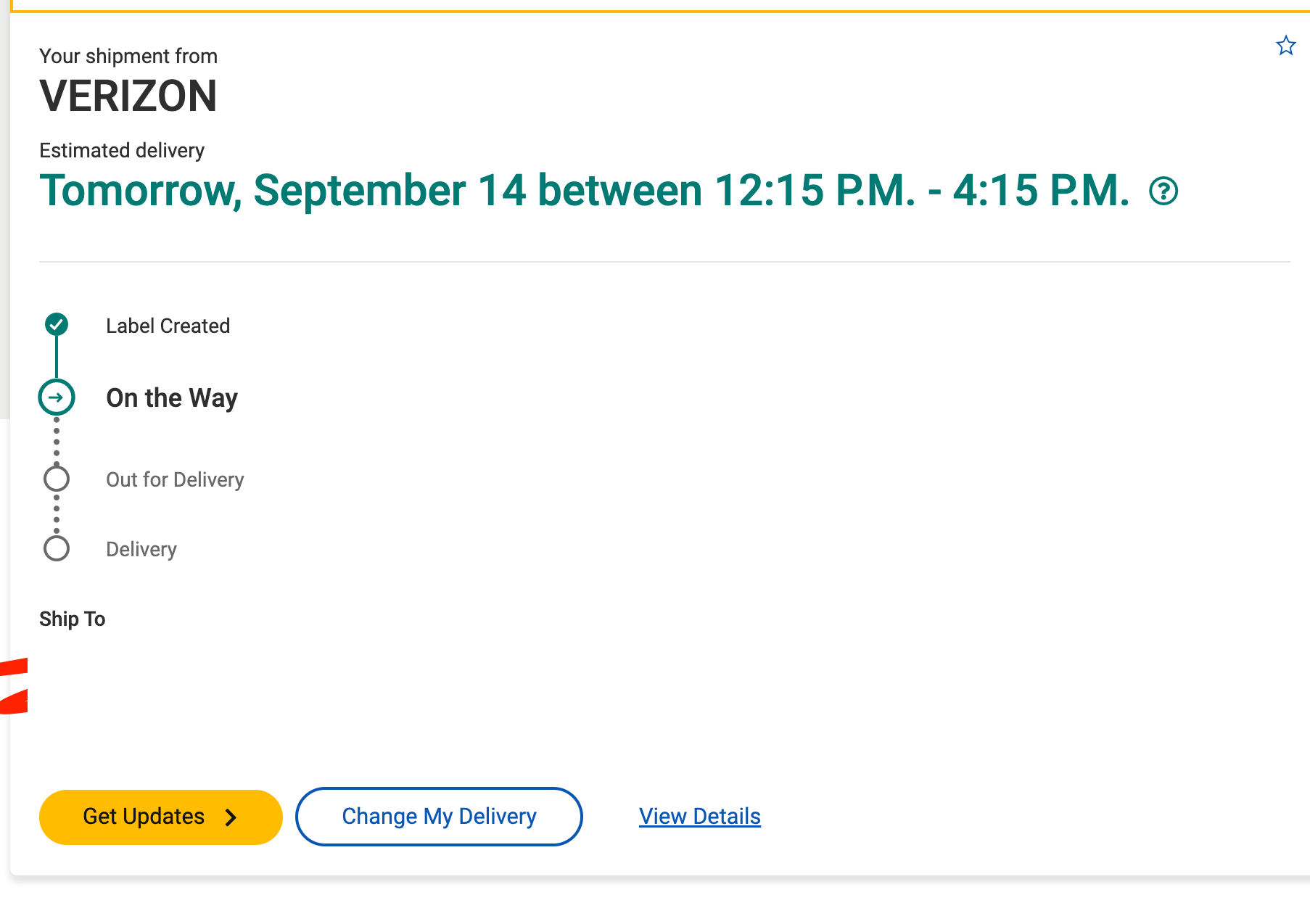Click the Estimated delivery label

122,150
